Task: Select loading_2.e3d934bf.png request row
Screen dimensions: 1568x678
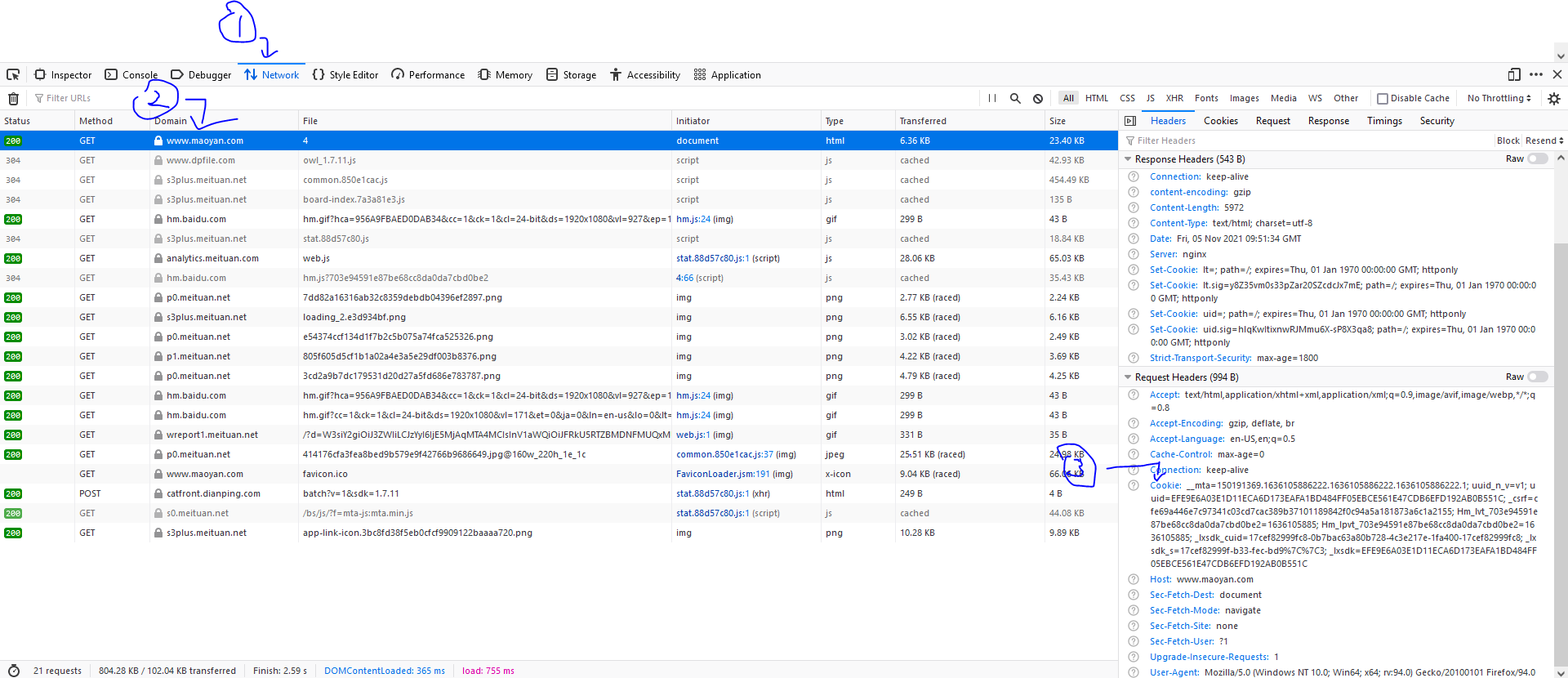Action: point(559,317)
